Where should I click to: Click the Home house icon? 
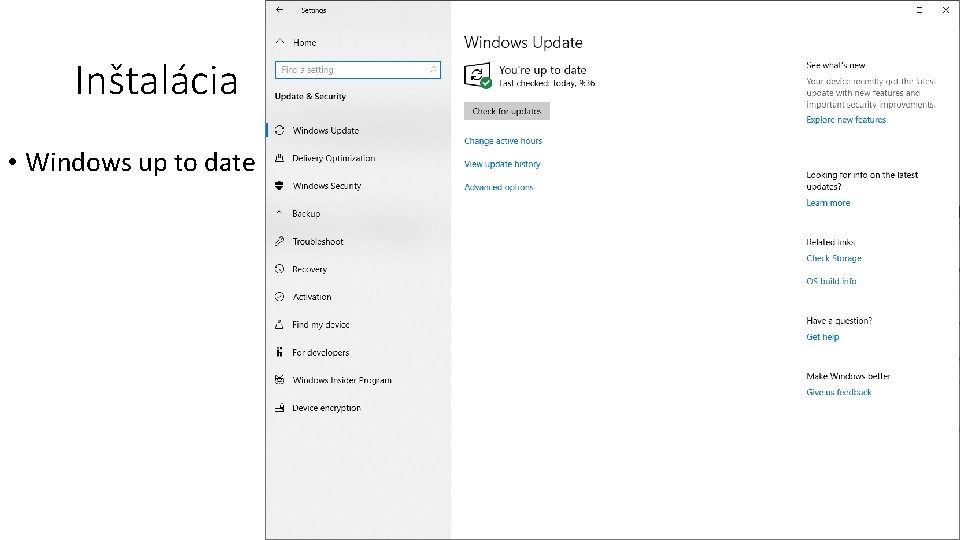pyautogui.click(x=280, y=42)
